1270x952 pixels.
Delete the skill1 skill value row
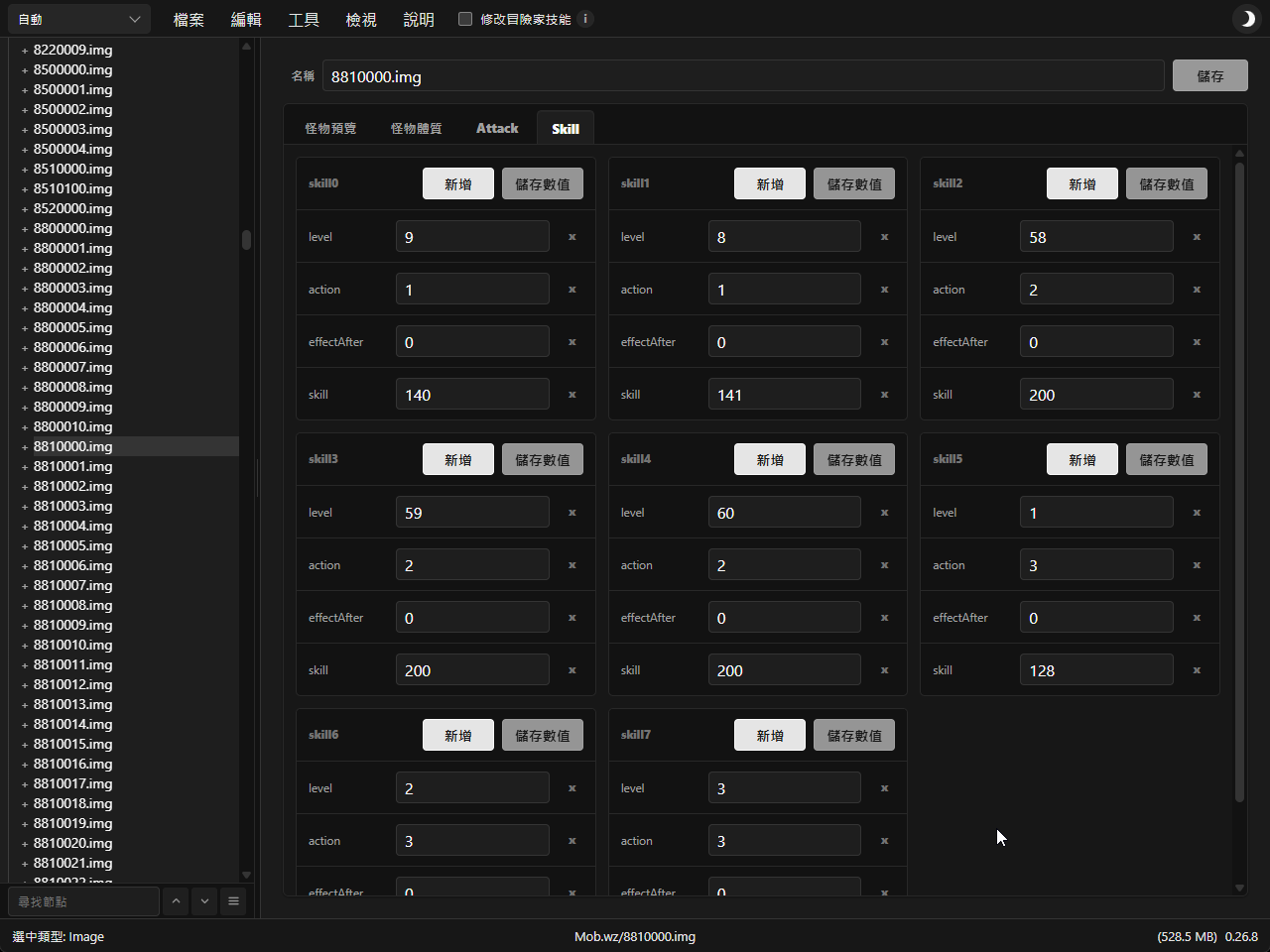(884, 395)
